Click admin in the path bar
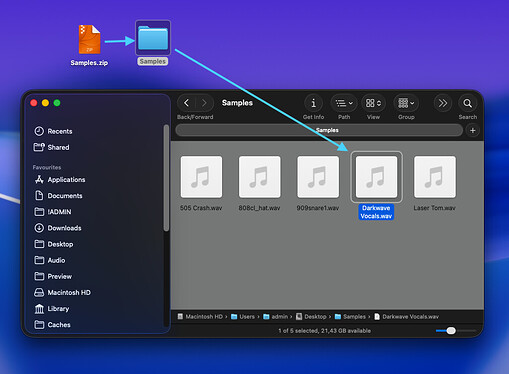 coord(275,317)
